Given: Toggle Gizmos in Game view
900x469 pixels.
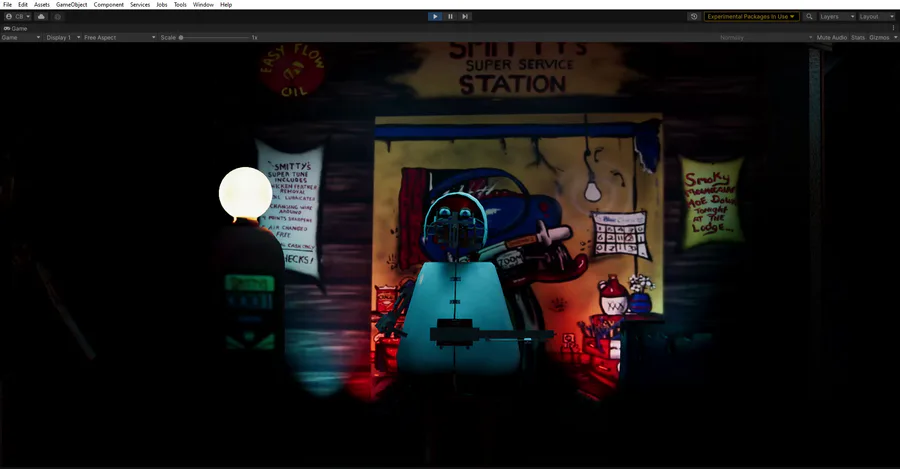Looking at the screenshot, I should [x=879, y=37].
